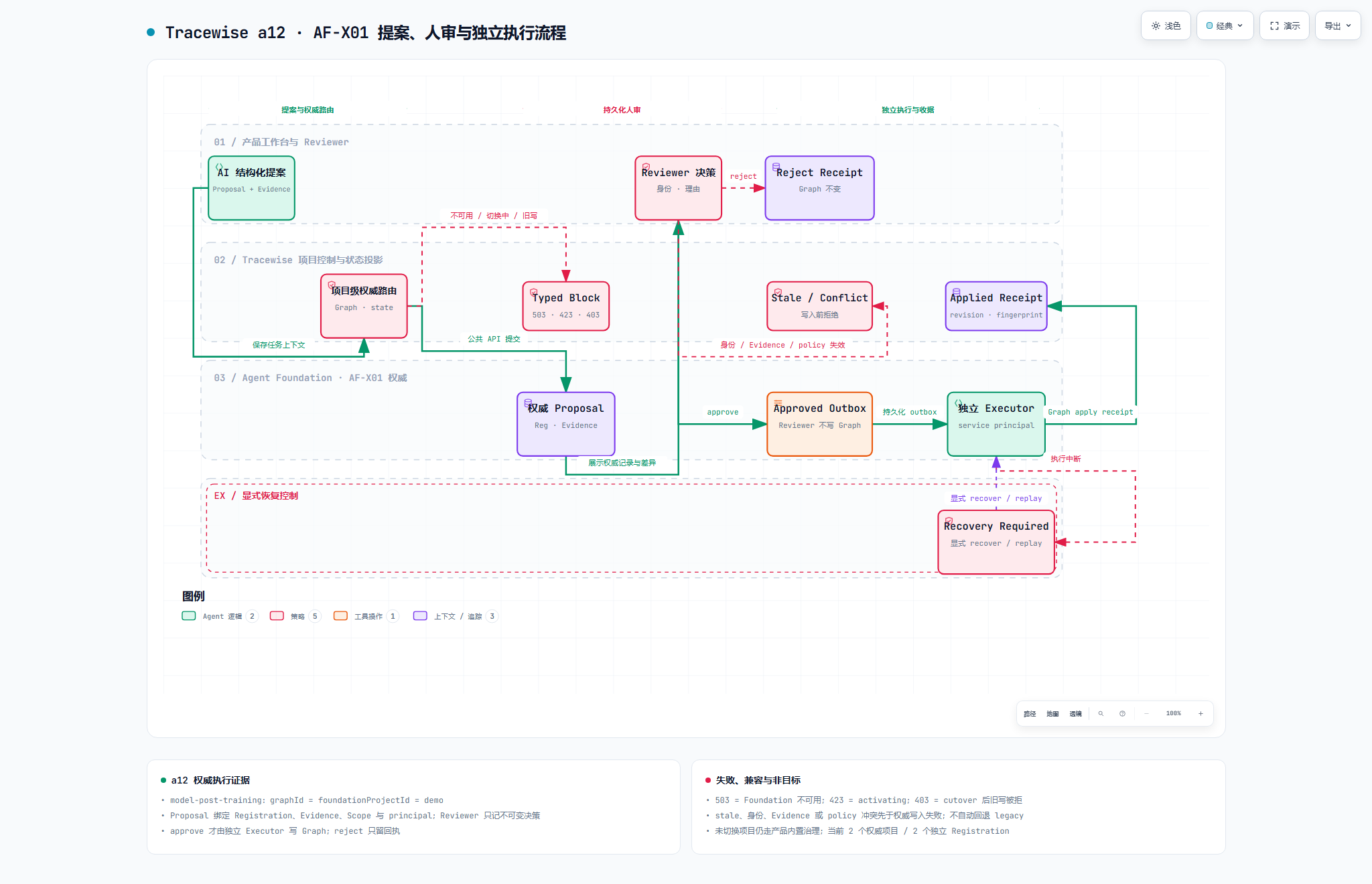Click the 失败、兼容与非目标 panel heading
The width and height of the screenshot is (1372, 884).
point(758,780)
